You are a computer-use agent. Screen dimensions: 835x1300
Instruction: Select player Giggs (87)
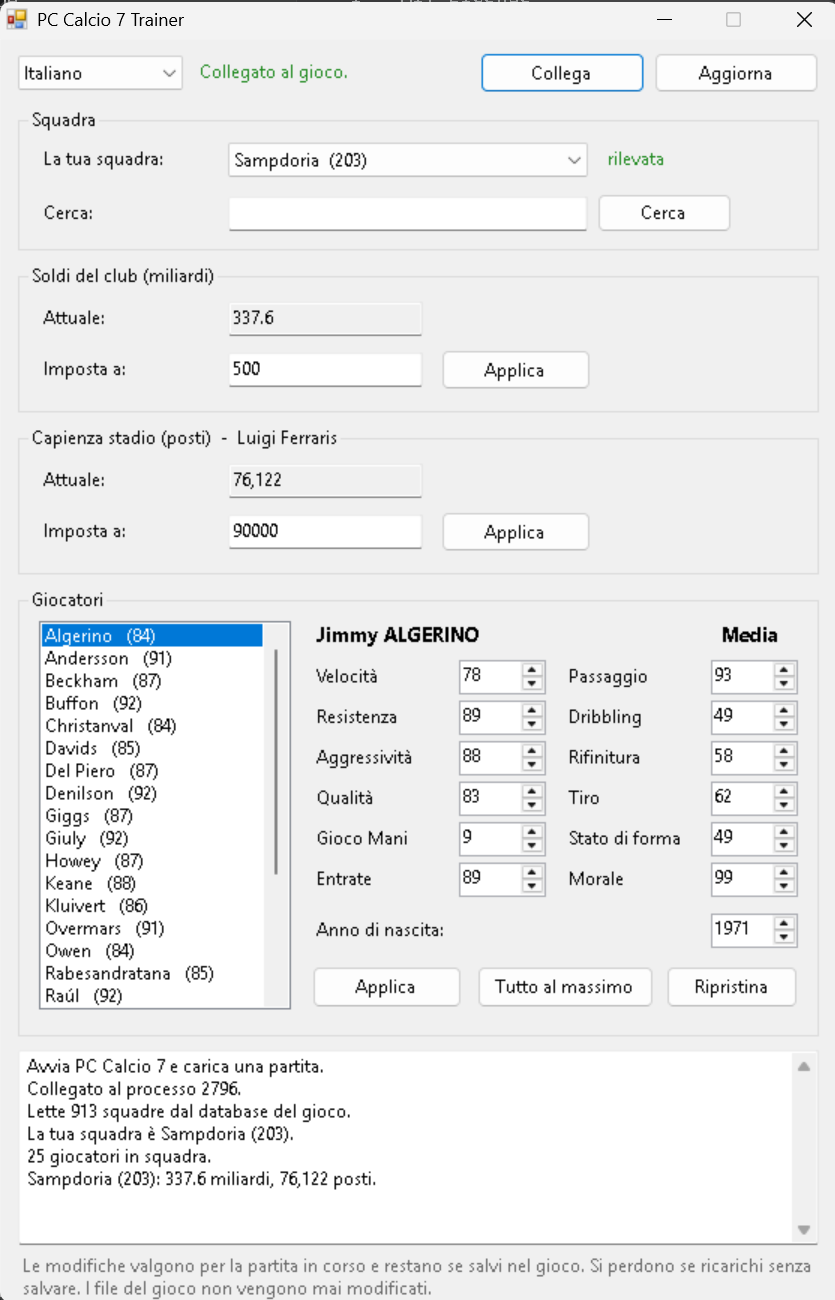pyautogui.click(x=151, y=816)
